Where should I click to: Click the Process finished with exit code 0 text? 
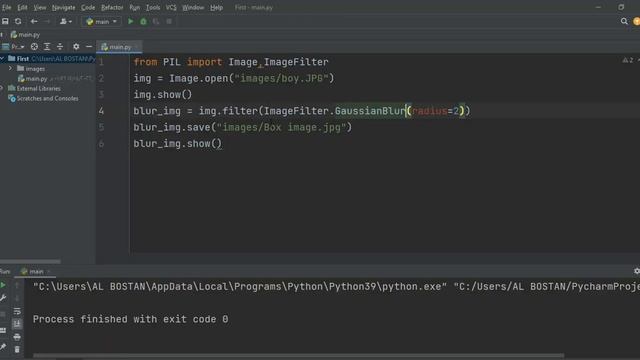click(x=130, y=319)
